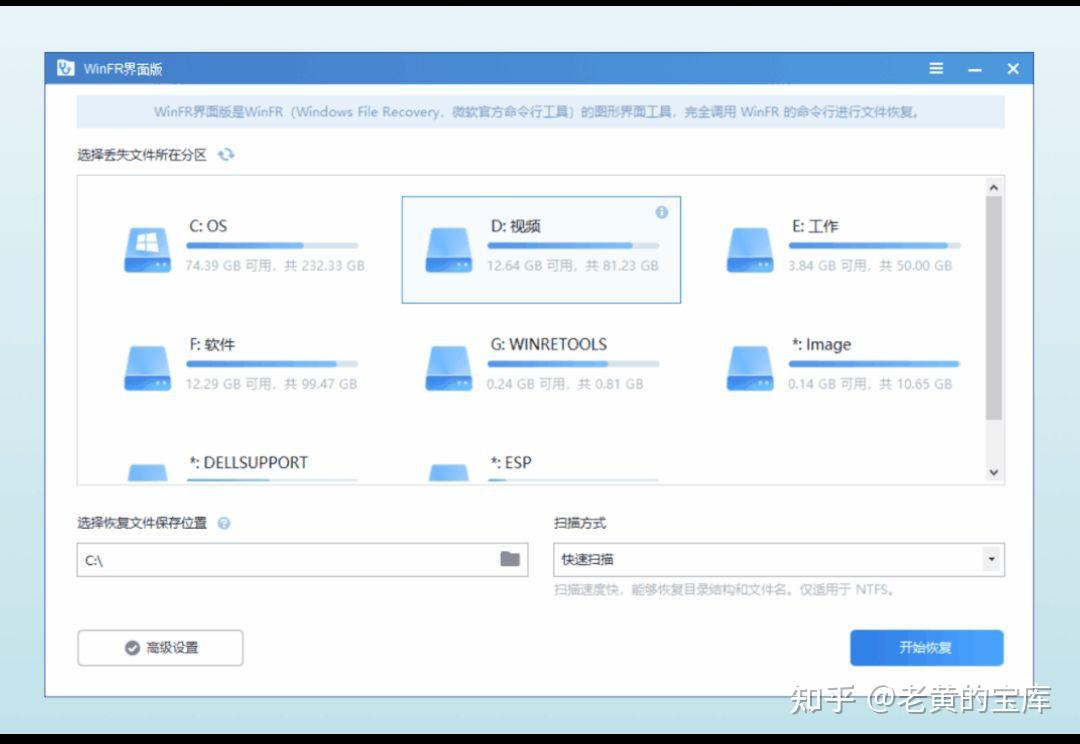The image size is (1080, 744).
Task: Click help icon beside save location label
Action: [x=224, y=524]
